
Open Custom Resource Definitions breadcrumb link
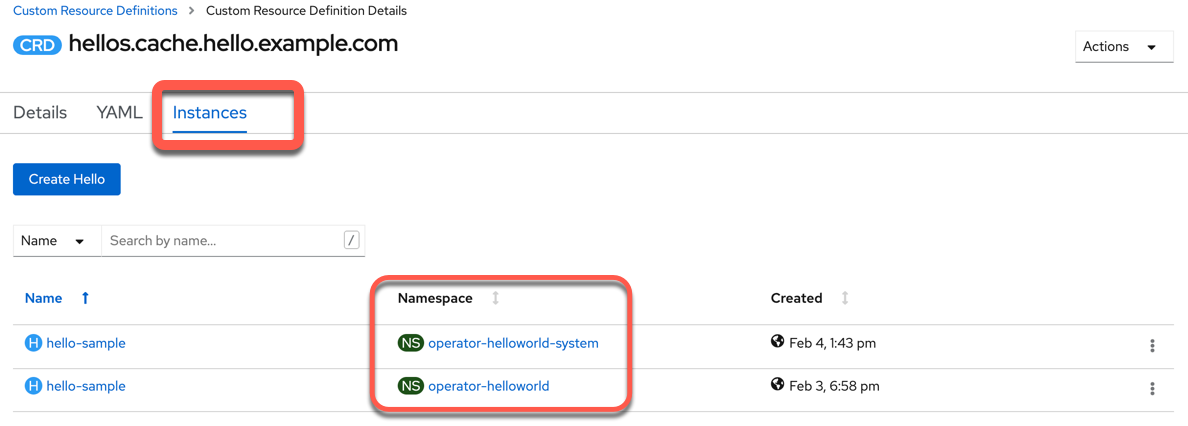95,11
